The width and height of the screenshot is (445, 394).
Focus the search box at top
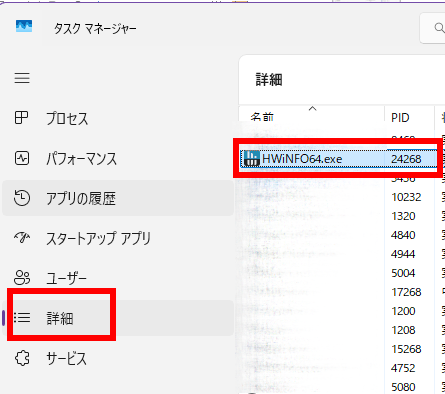(432, 28)
